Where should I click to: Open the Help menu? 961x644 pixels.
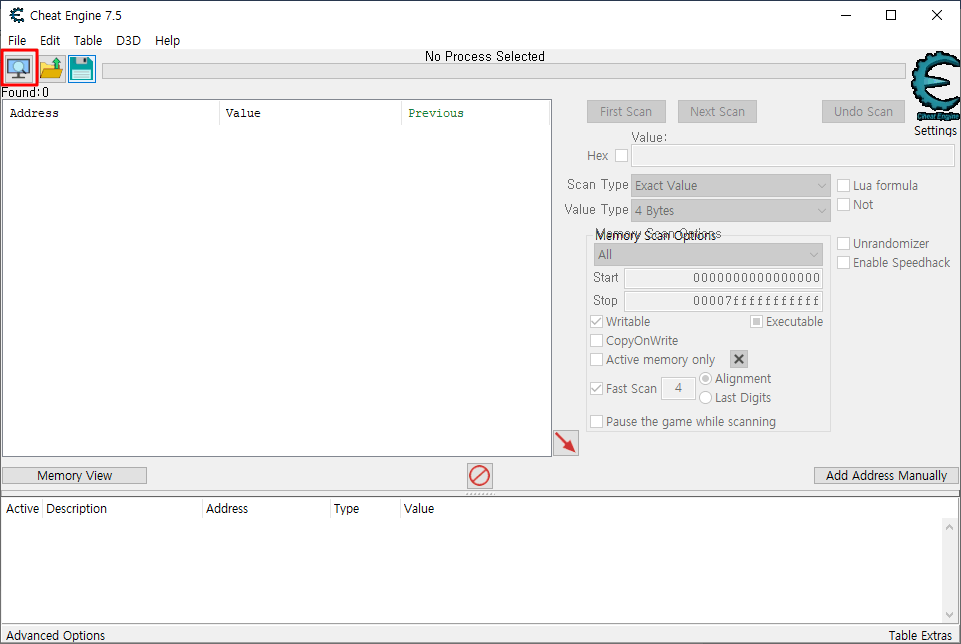[x=167, y=40]
